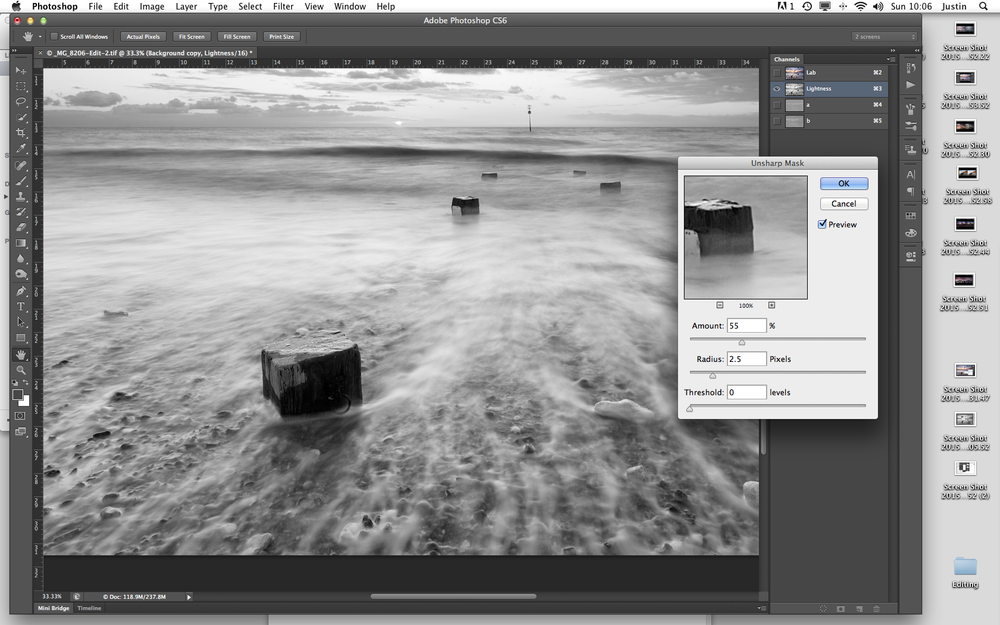
Task: Click the Amount slider handle
Action: click(x=741, y=341)
